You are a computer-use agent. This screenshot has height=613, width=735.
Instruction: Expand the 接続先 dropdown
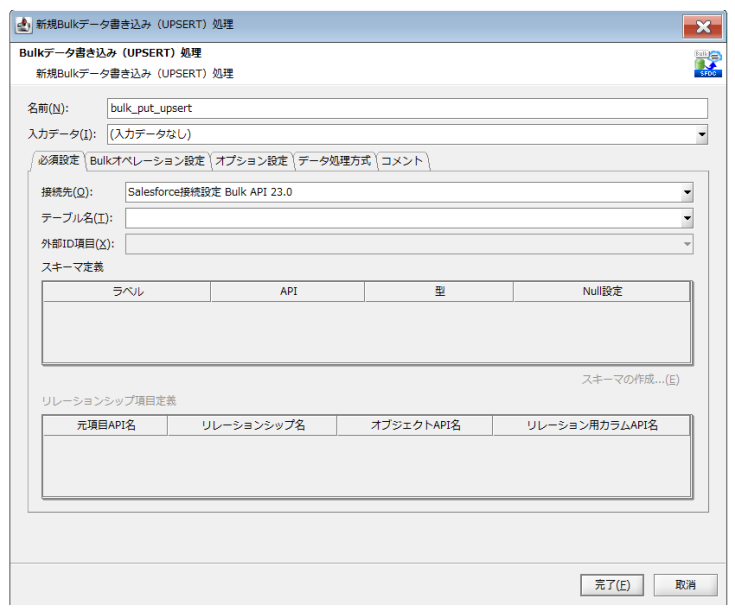click(687, 192)
